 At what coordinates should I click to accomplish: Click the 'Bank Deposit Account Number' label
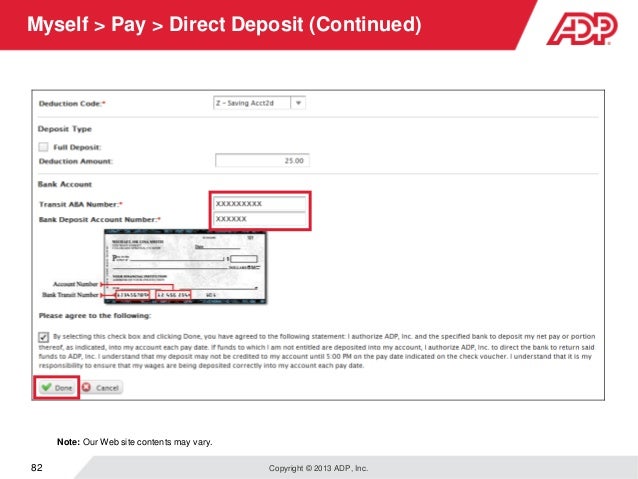coord(100,220)
